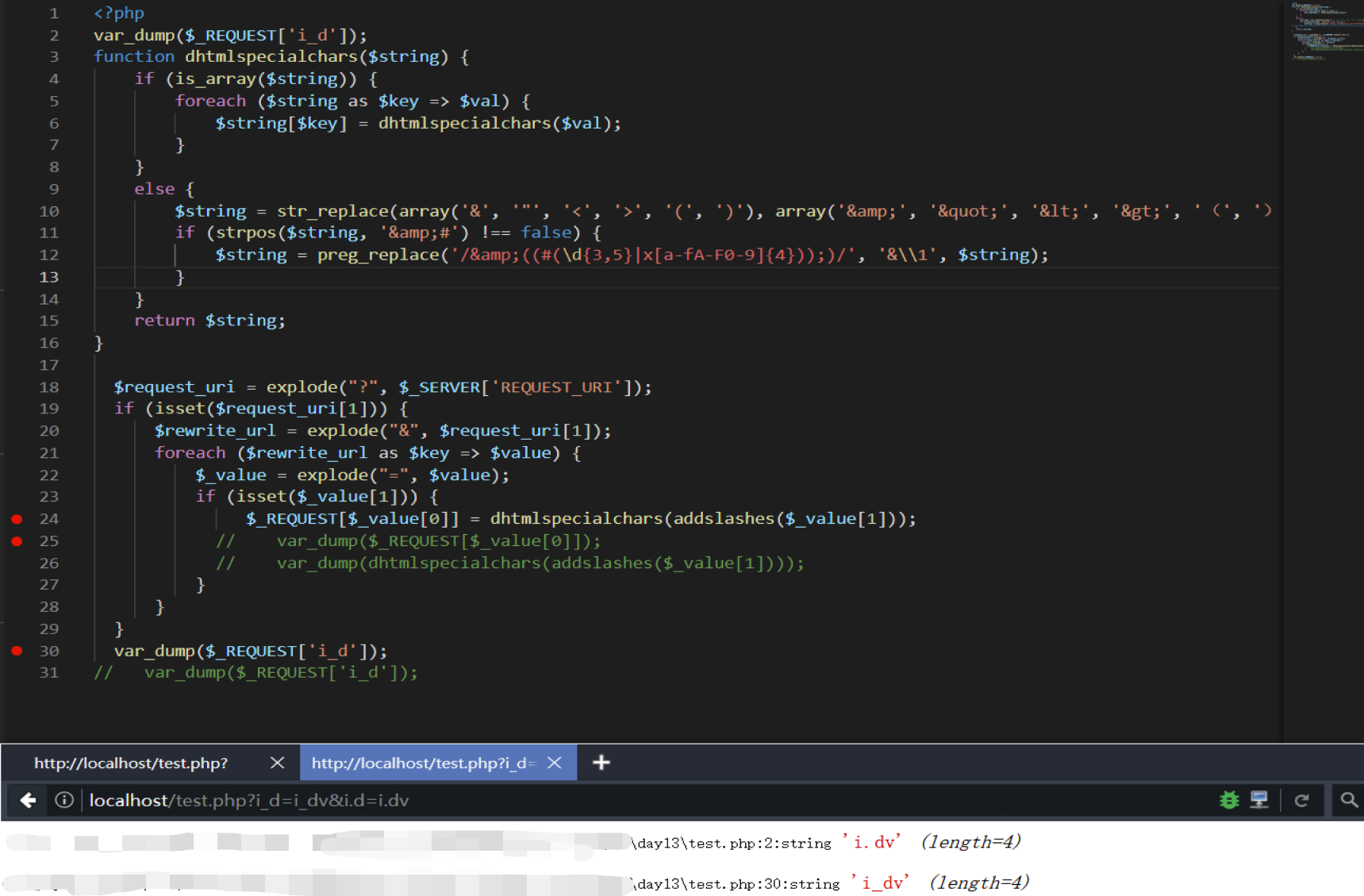Click the green Xdebug bug icon

pos(1229,800)
